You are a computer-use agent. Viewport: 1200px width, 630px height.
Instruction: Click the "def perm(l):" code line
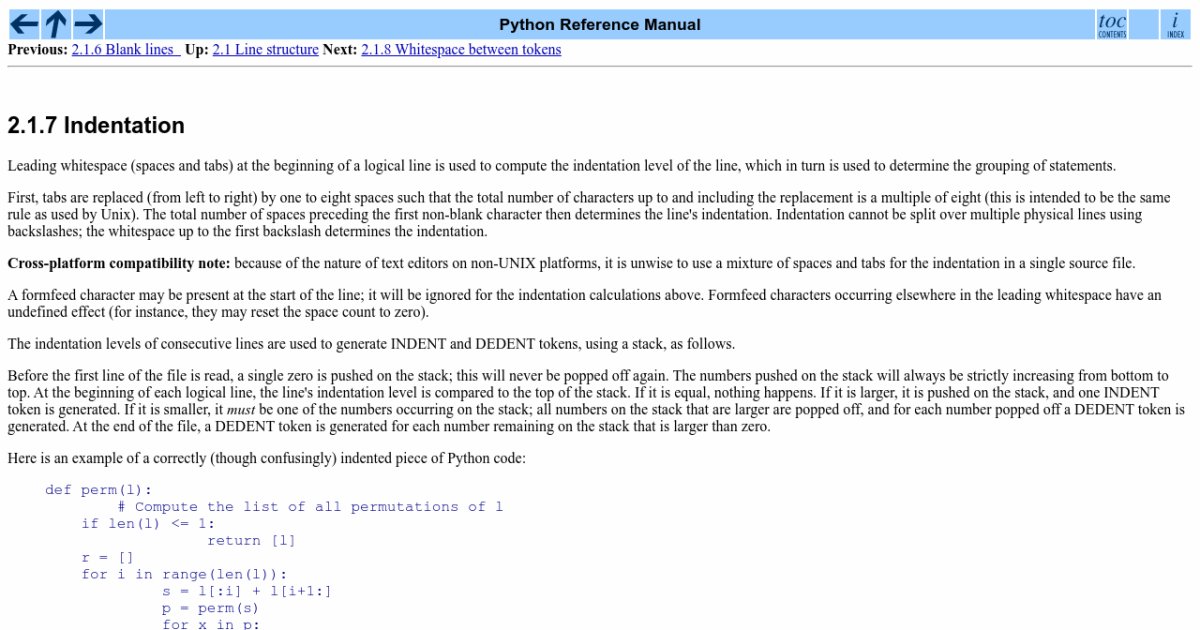click(98, 490)
